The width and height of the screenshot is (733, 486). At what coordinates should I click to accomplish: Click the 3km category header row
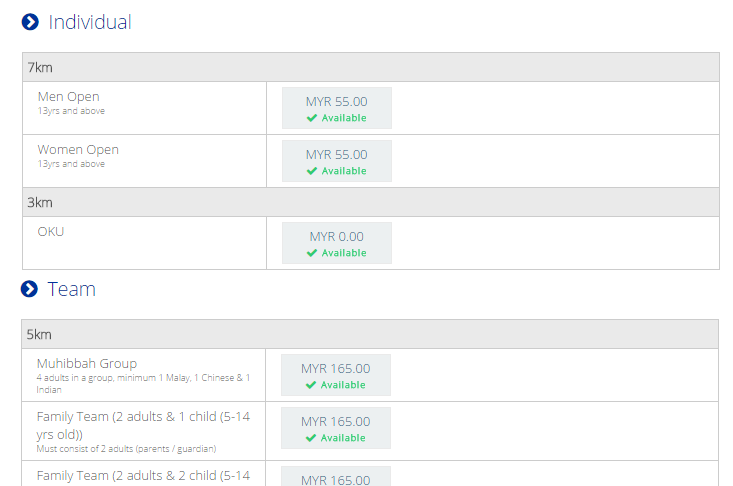point(371,202)
